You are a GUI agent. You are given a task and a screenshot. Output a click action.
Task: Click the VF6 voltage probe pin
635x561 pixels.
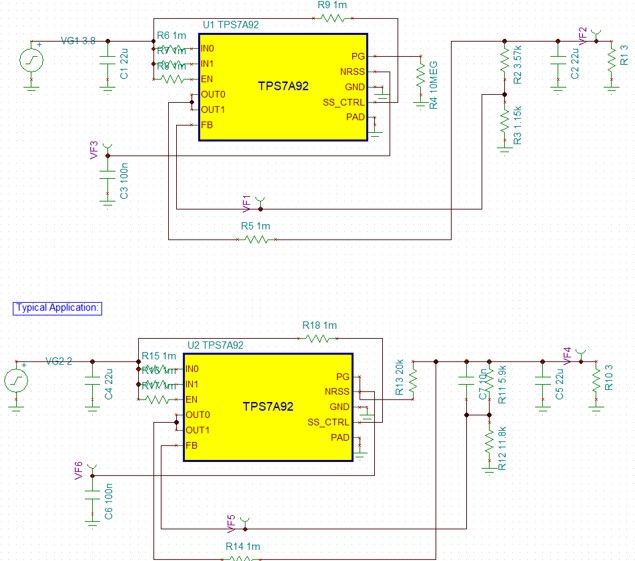[x=92, y=471]
